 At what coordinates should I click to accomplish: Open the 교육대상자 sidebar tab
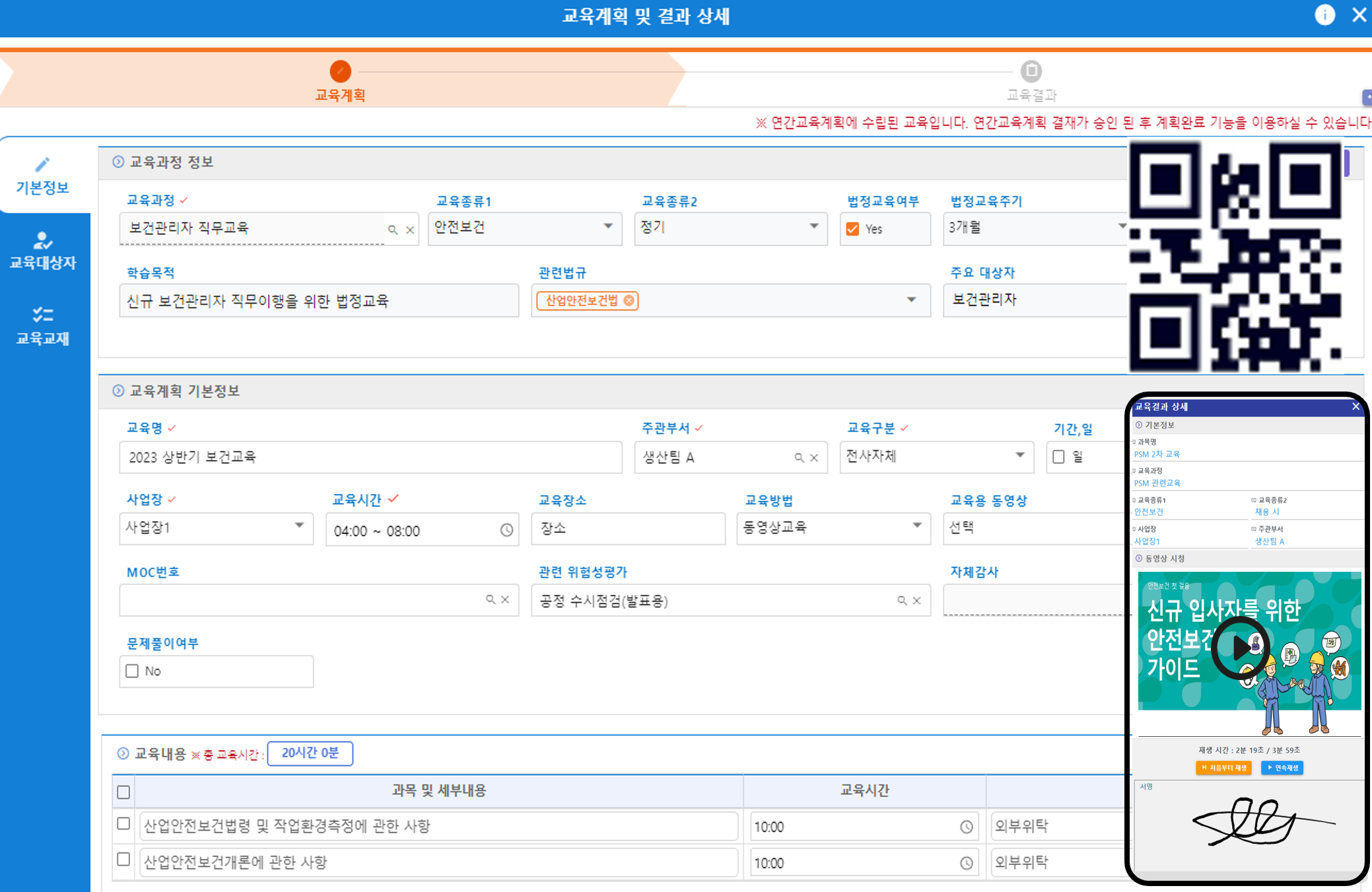pyautogui.click(x=43, y=251)
